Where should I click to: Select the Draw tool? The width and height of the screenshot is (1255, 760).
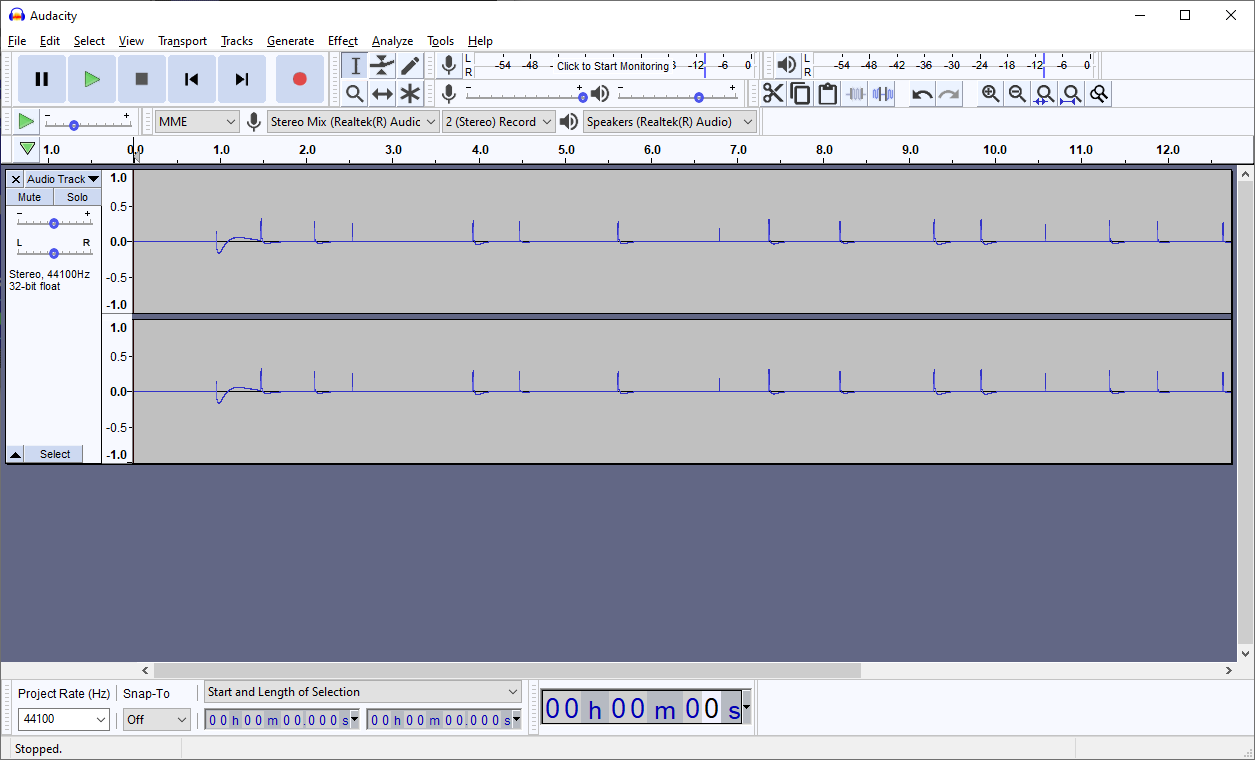[410, 65]
